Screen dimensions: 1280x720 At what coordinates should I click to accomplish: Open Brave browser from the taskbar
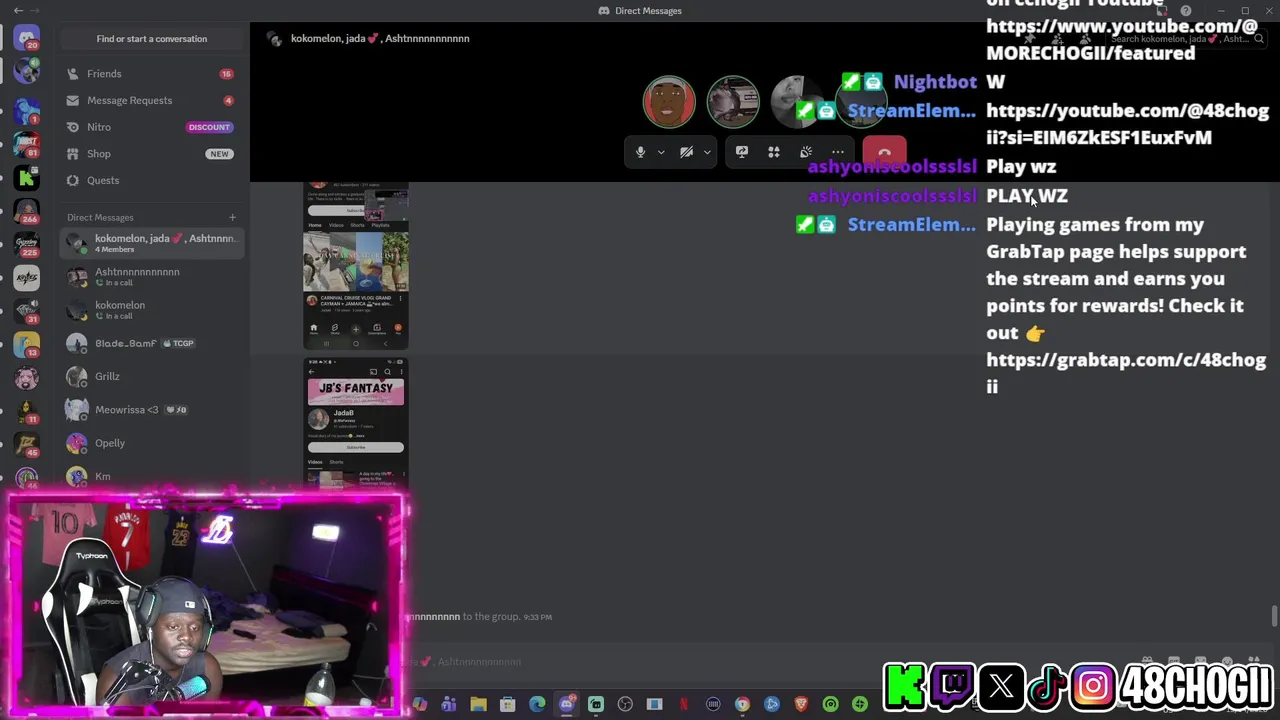point(801,705)
